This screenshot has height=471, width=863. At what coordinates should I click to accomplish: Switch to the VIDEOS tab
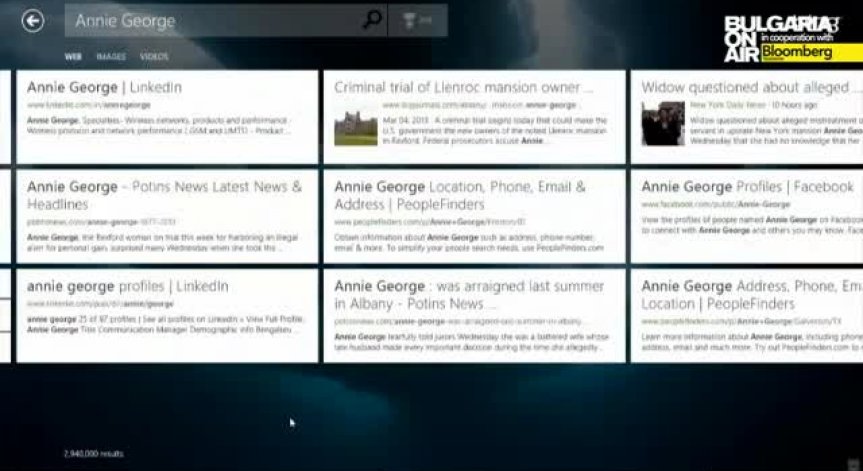(154, 57)
